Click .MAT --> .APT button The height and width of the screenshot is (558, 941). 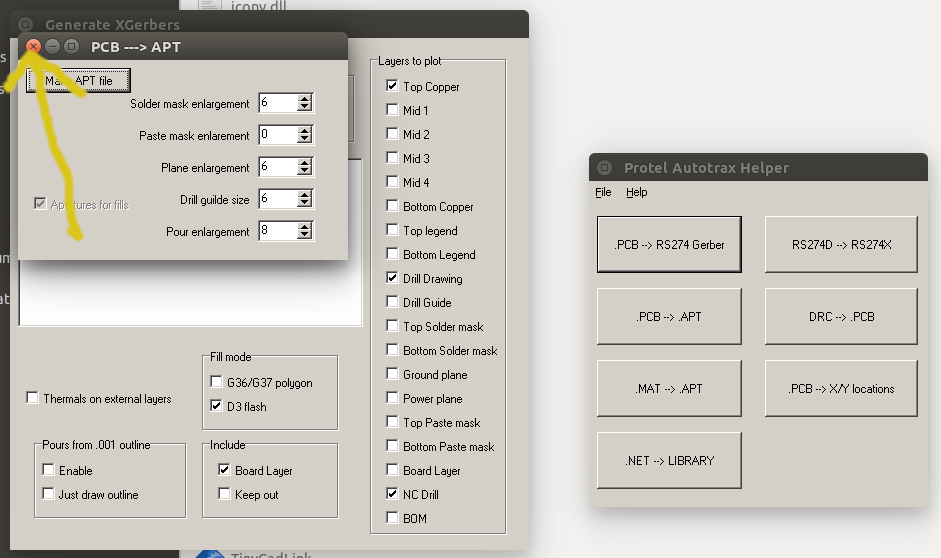click(669, 388)
